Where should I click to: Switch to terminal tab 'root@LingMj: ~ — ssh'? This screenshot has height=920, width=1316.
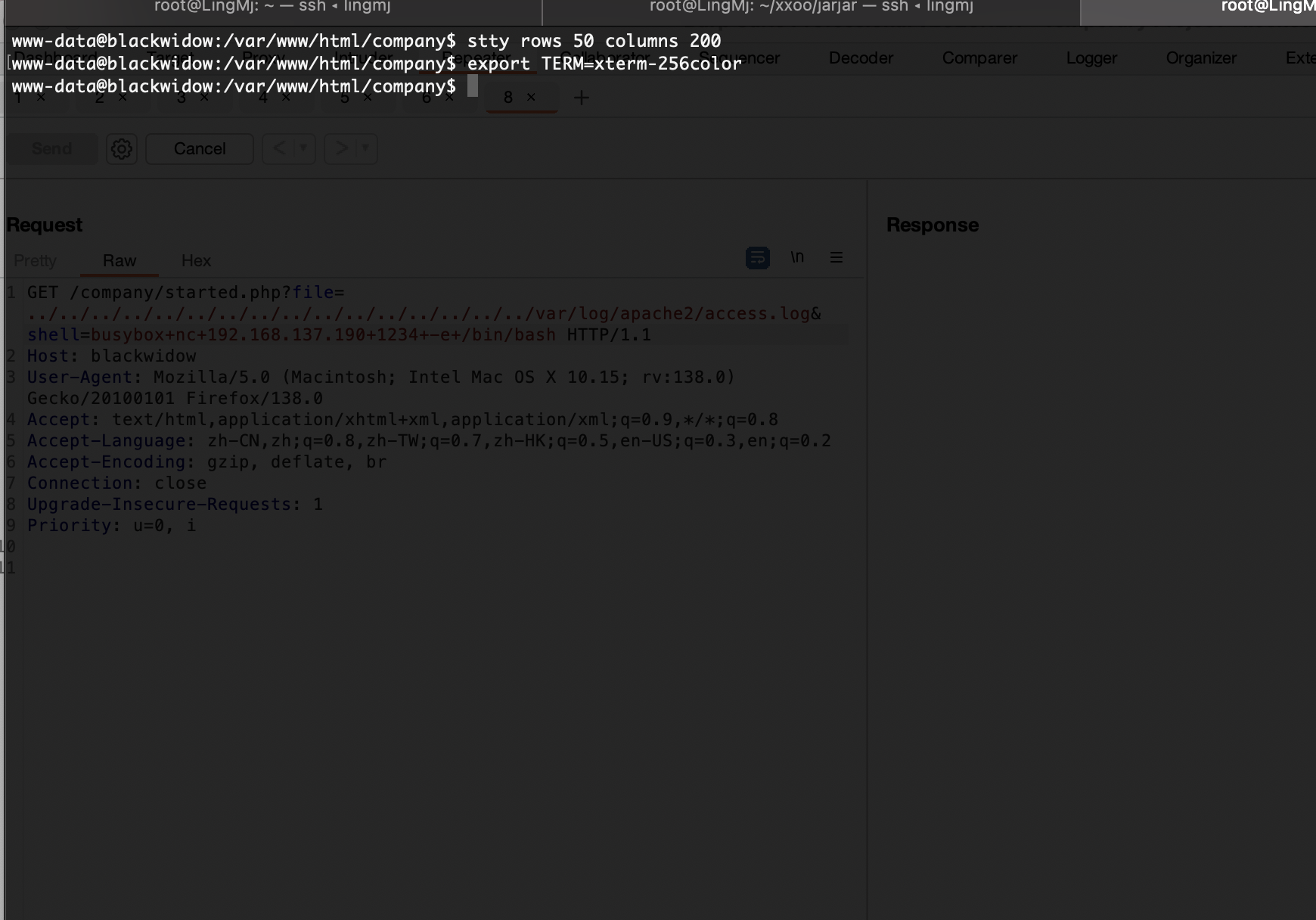click(272, 7)
